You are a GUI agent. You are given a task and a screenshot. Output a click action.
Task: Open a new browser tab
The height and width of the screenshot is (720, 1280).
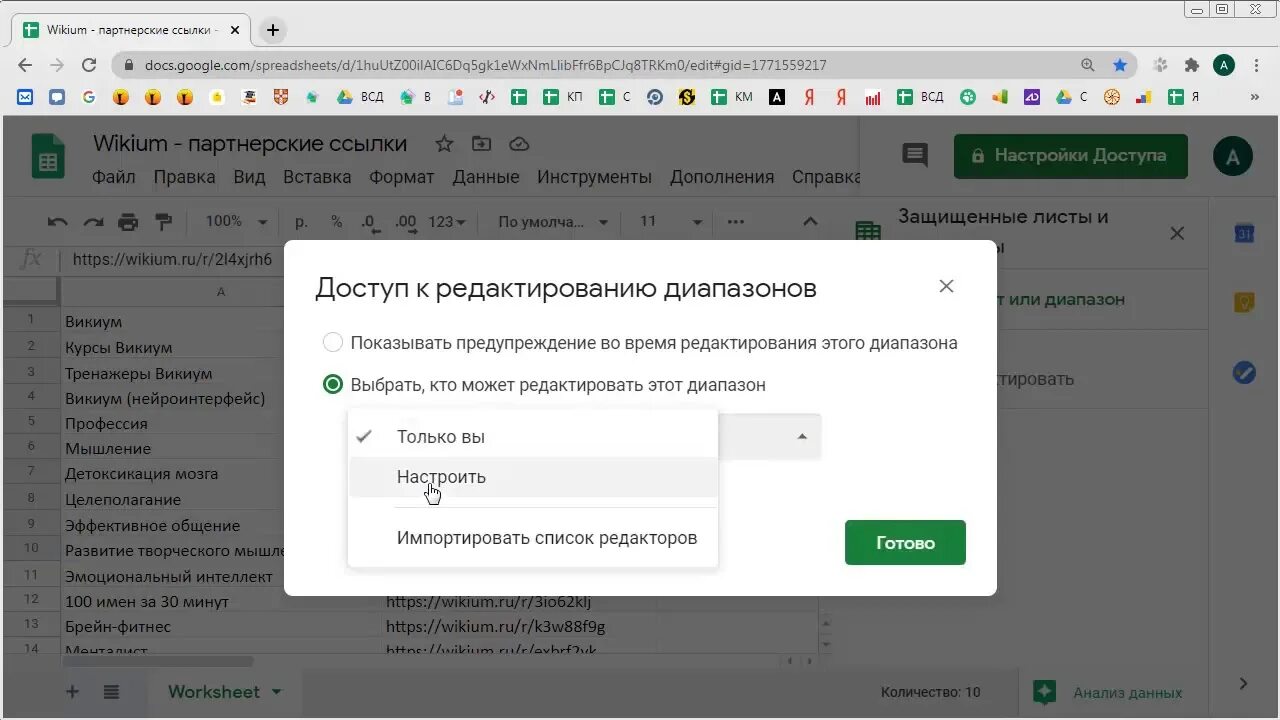tap(272, 30)
